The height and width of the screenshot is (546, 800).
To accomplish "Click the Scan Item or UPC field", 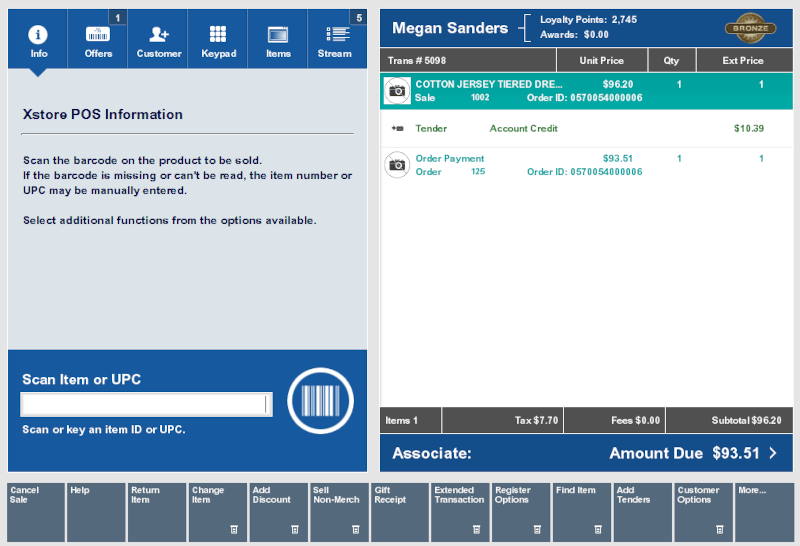I will click(x=146, y=405).
